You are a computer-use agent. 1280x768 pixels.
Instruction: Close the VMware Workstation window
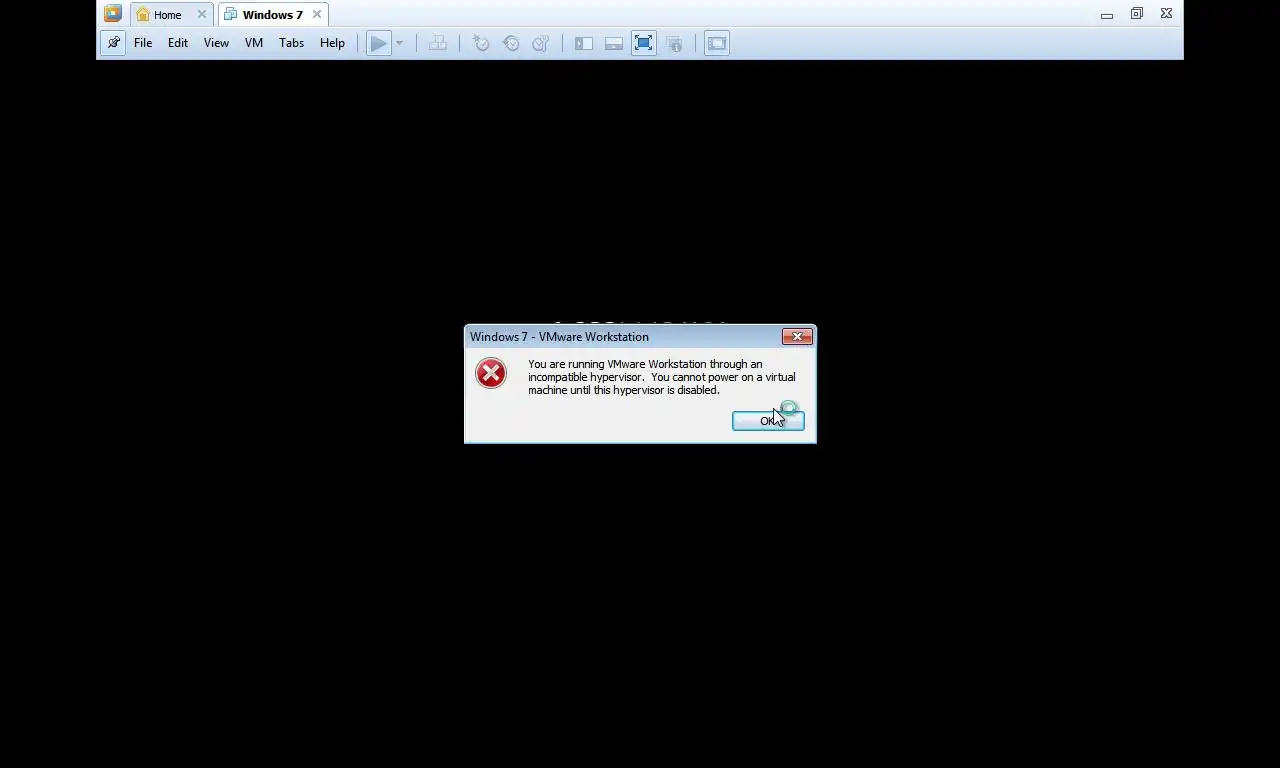(1167, 14)
